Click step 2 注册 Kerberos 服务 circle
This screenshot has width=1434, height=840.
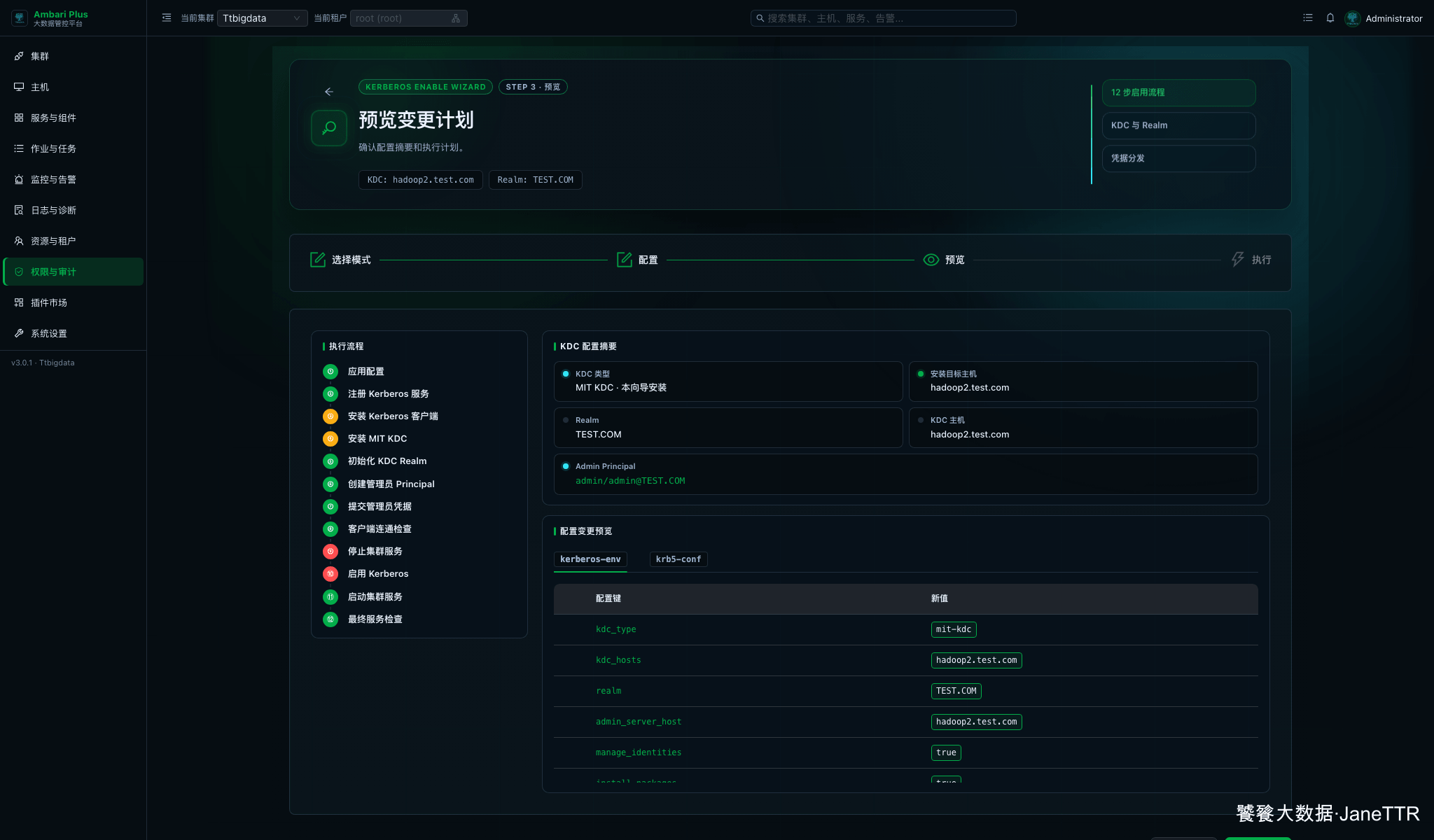tap(330, 394)
